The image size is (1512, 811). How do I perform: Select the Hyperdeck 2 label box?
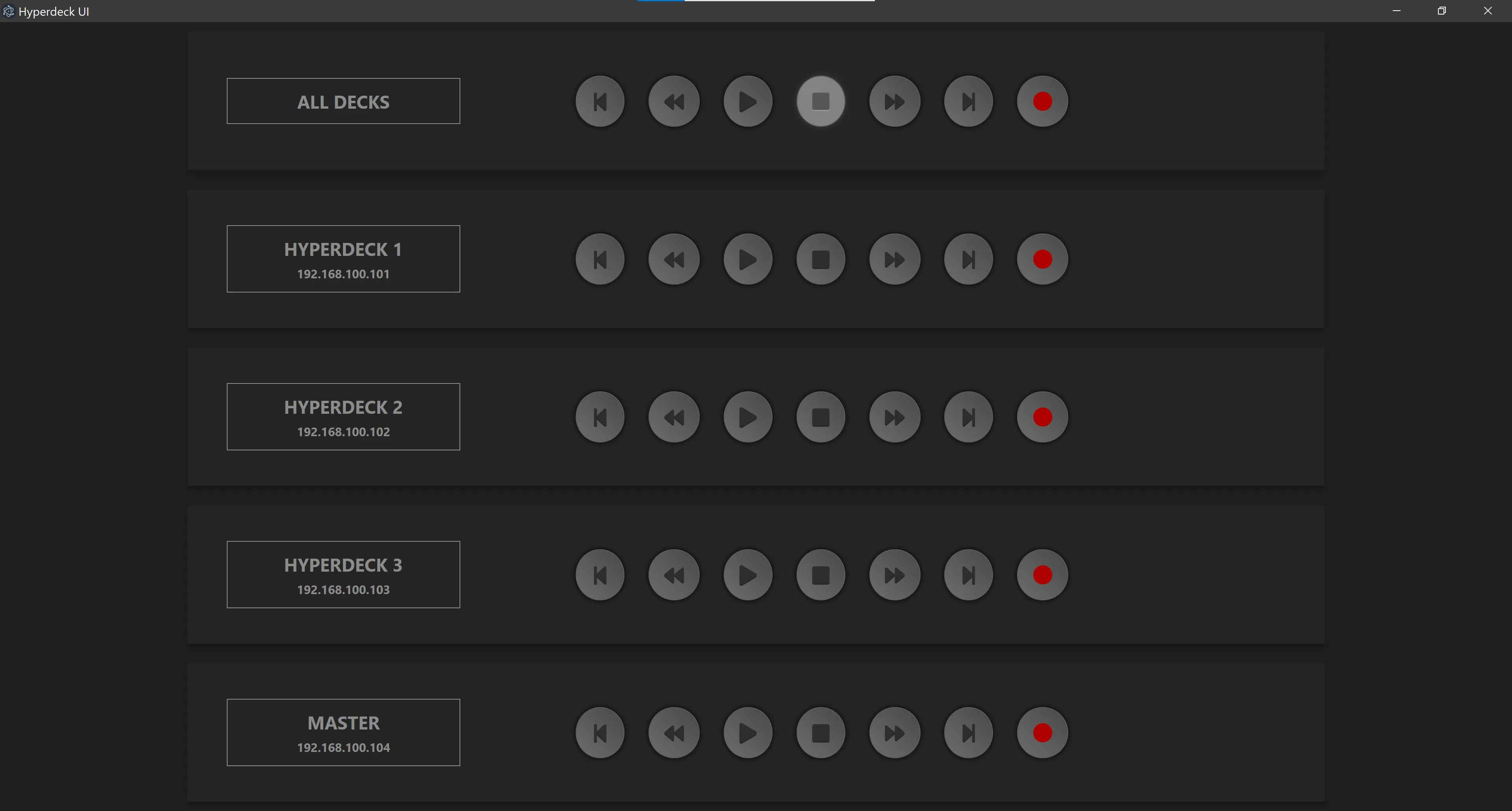[x=343, y=417]
